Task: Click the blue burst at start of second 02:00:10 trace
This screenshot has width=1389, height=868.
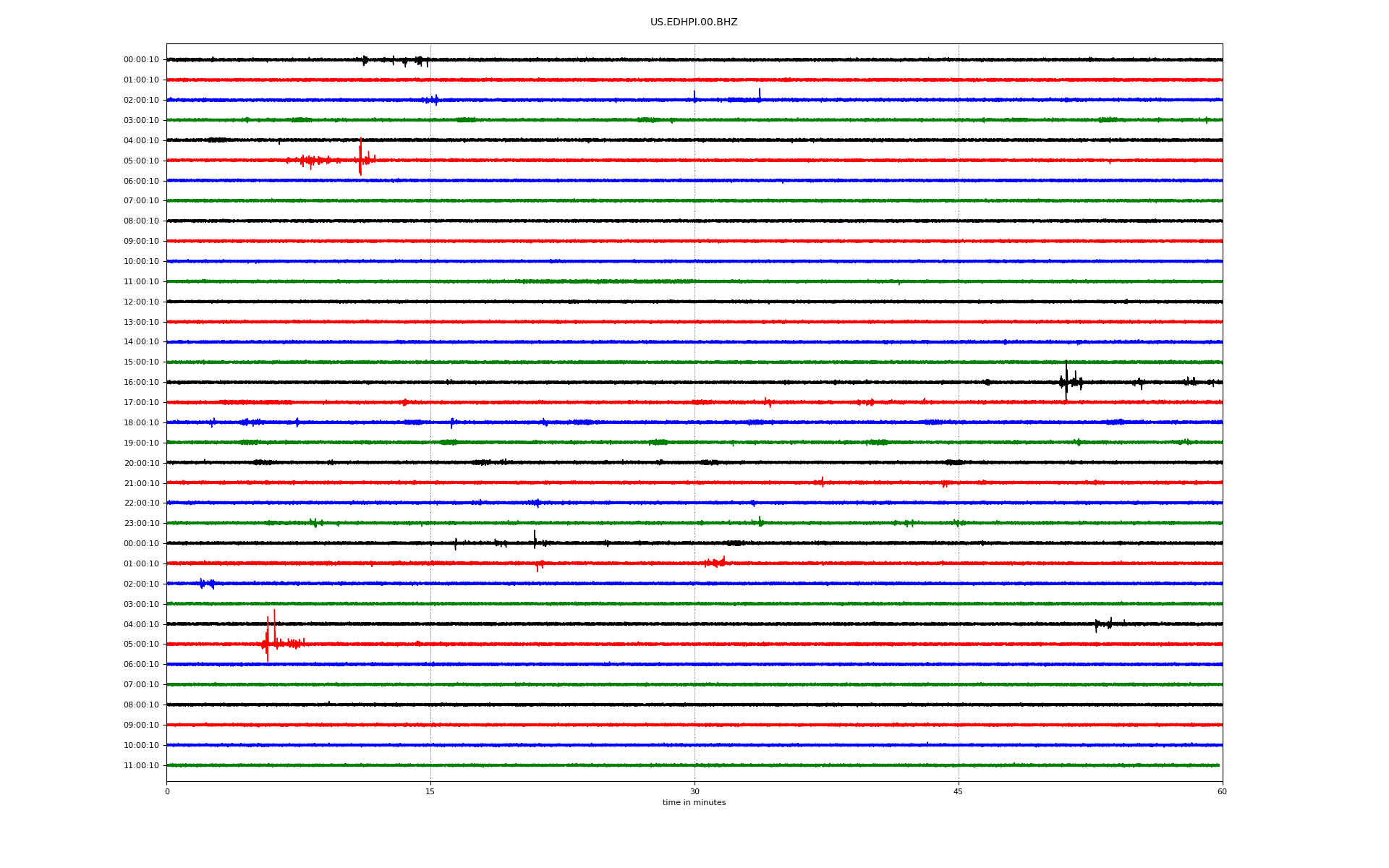Action: click(x=205, y=584)
